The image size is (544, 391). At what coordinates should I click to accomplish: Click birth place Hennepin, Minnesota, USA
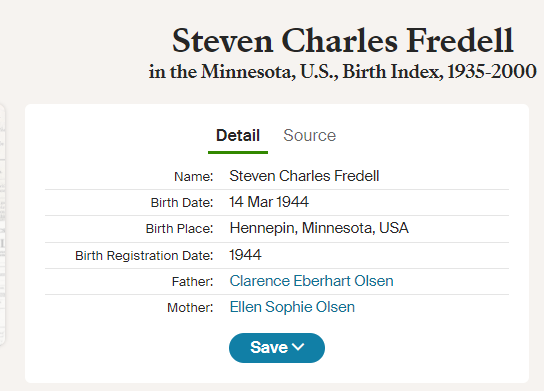click(x=319, y=228)
